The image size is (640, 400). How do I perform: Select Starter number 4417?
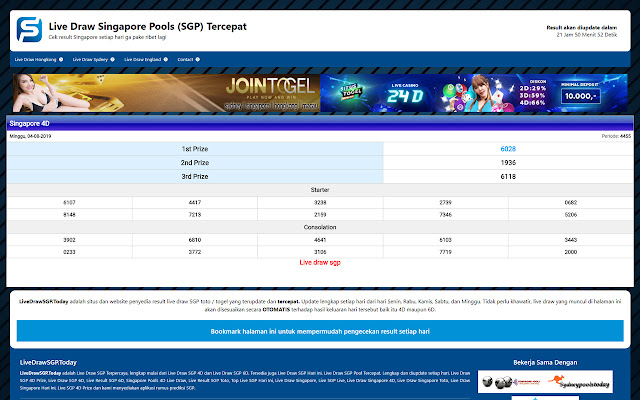coord(195,202)
